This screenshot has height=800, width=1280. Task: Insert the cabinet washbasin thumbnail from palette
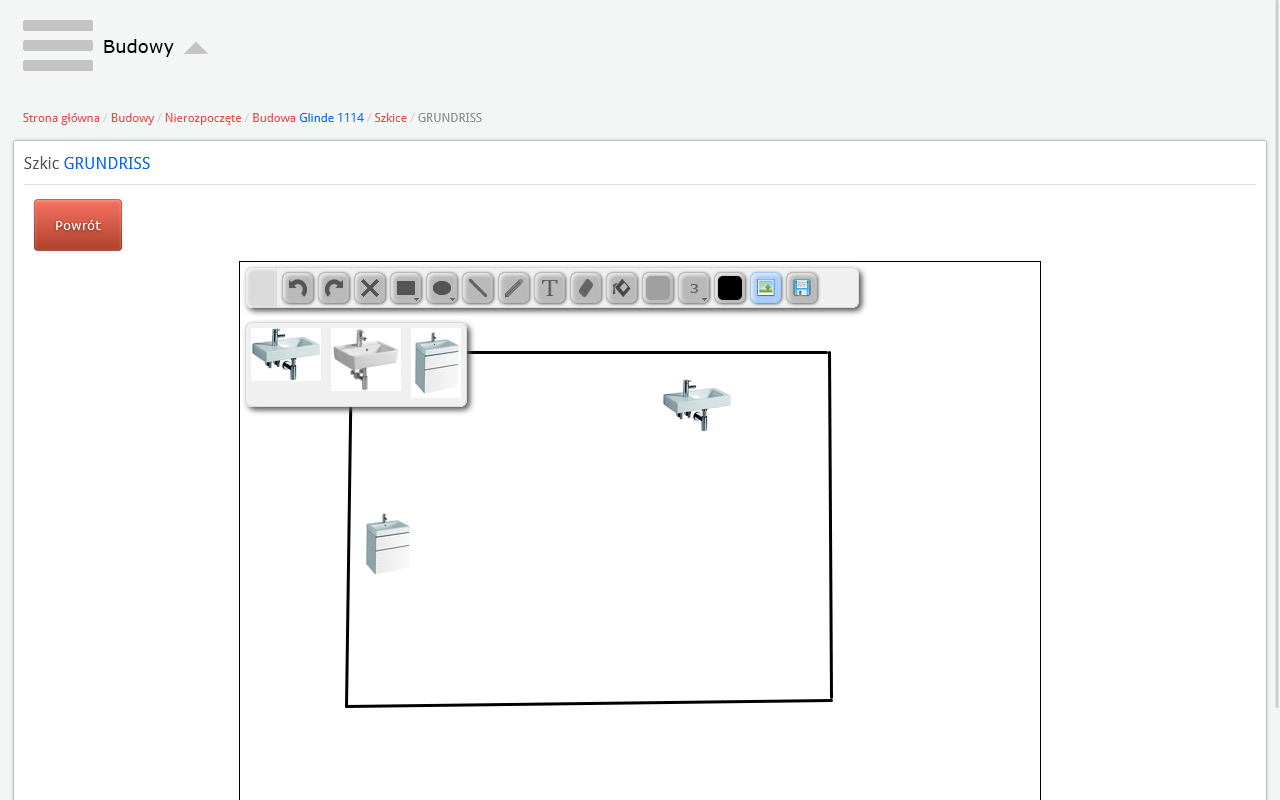tap(436, 363)
